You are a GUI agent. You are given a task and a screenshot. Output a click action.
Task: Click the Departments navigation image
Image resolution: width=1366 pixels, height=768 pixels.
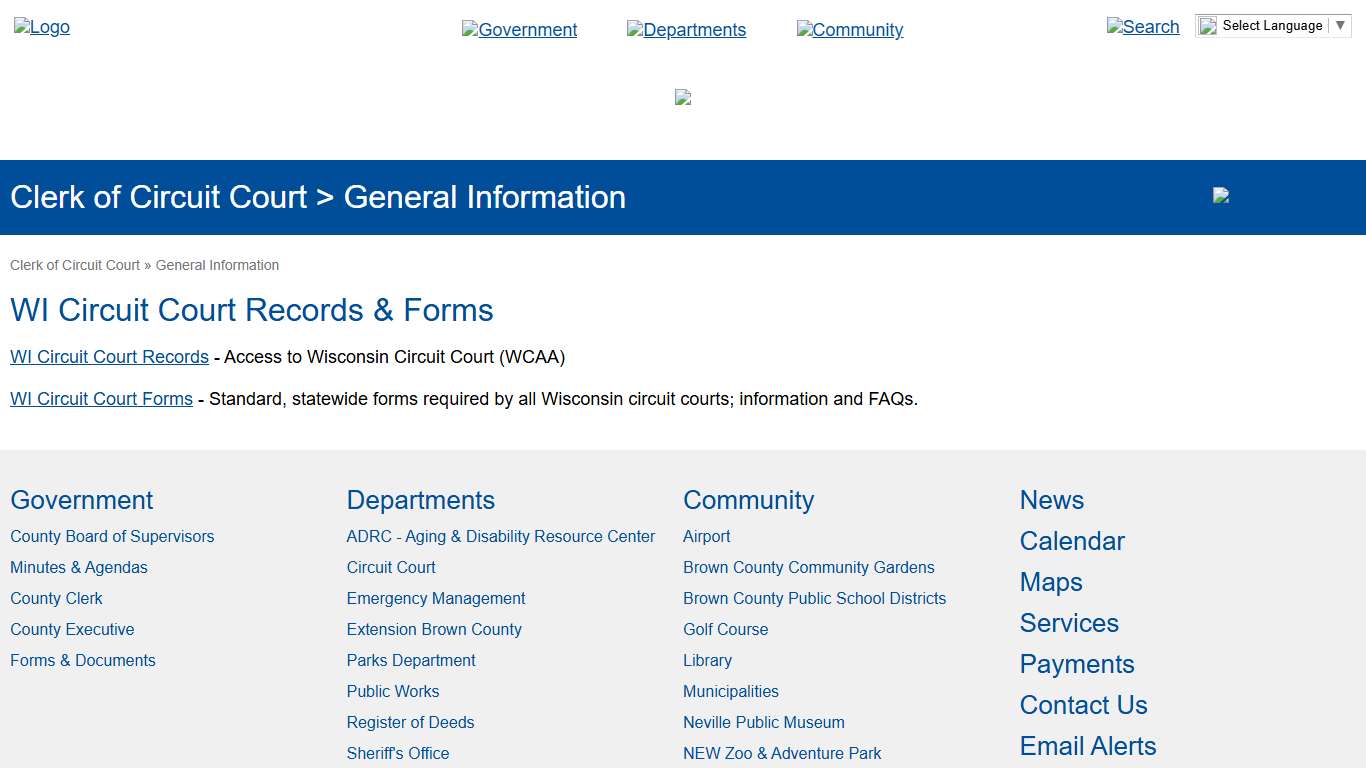coord(686,30)
